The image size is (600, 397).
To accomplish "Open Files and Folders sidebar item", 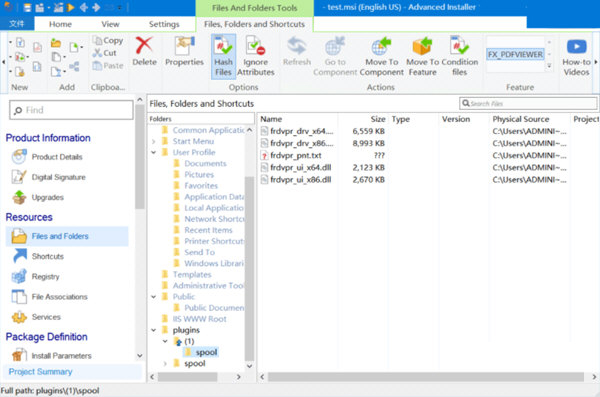I will coord(67,236).
